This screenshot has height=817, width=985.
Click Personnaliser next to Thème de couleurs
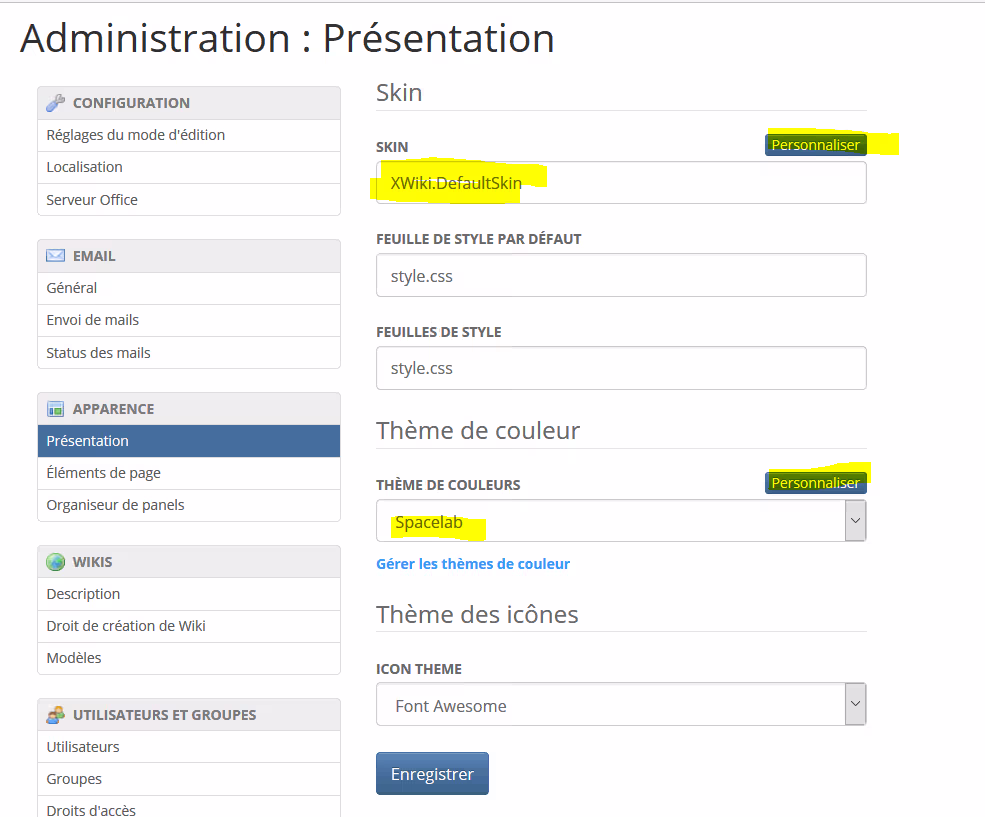click(x=815, y=483)
